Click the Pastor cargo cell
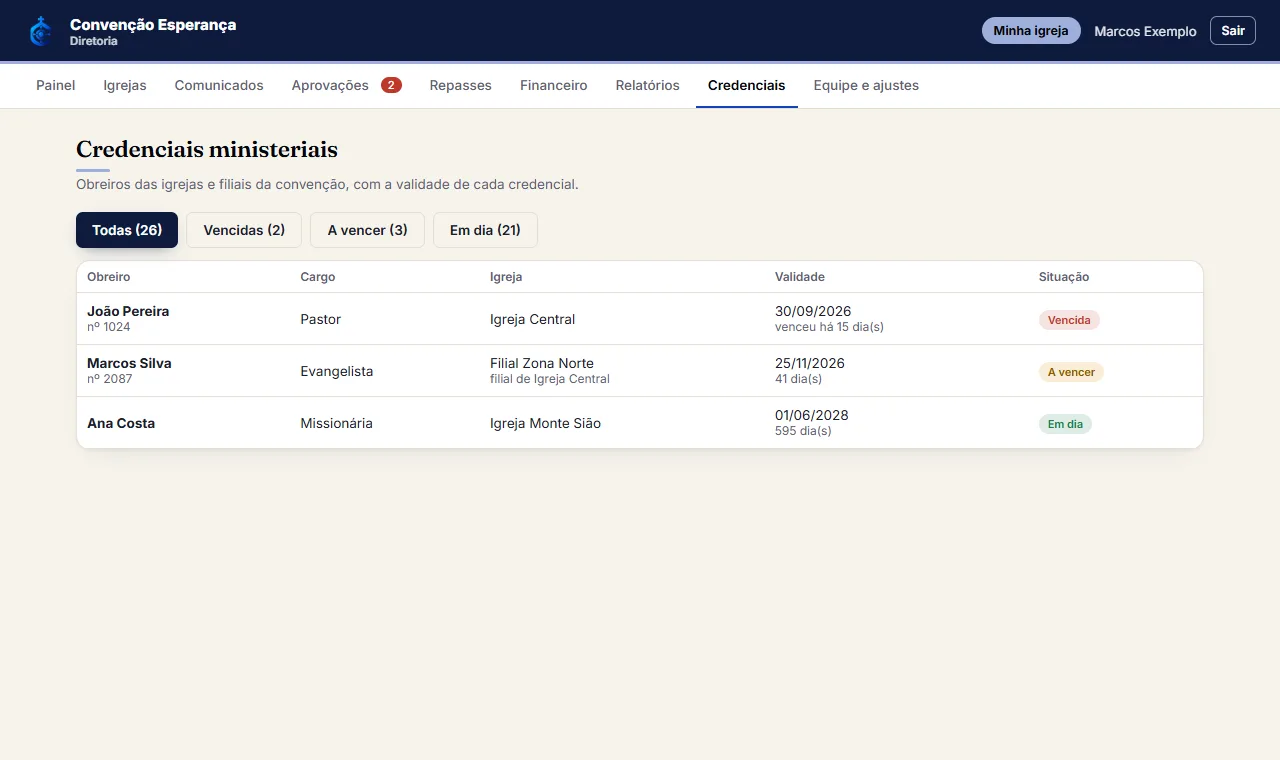This screenshot has height=760, width=1280. point(320,319)
